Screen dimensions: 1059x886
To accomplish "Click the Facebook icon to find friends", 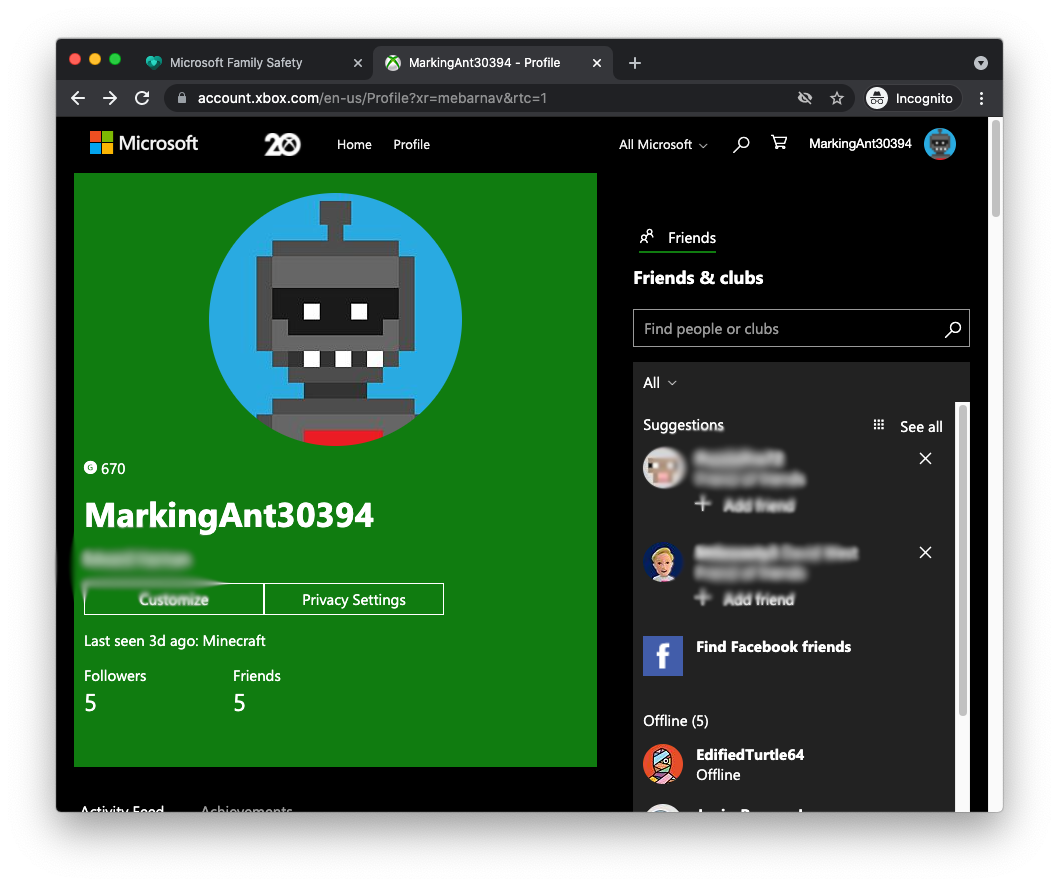I will click(663, 656).
